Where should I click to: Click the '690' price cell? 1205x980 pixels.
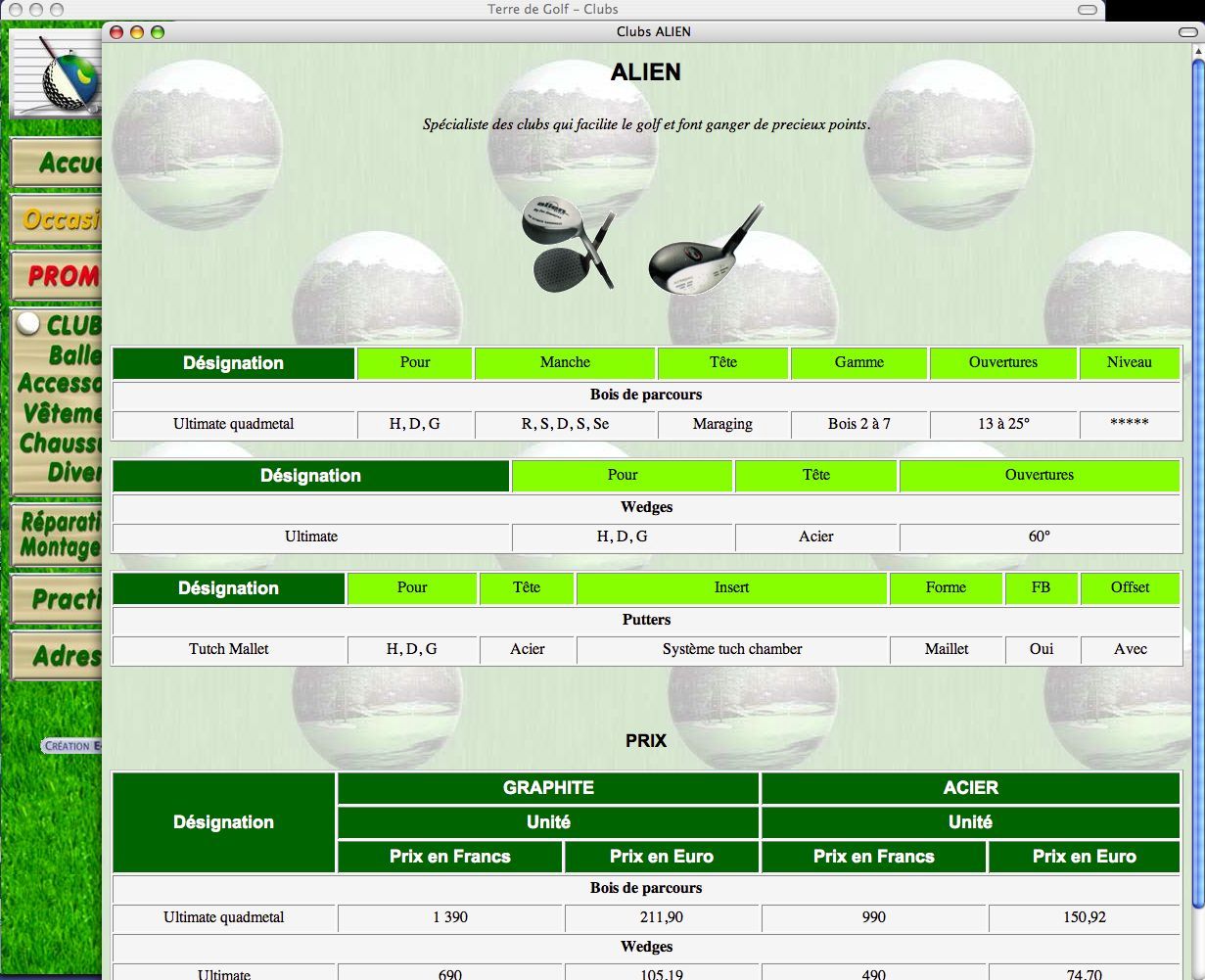[x=450, y=973]
